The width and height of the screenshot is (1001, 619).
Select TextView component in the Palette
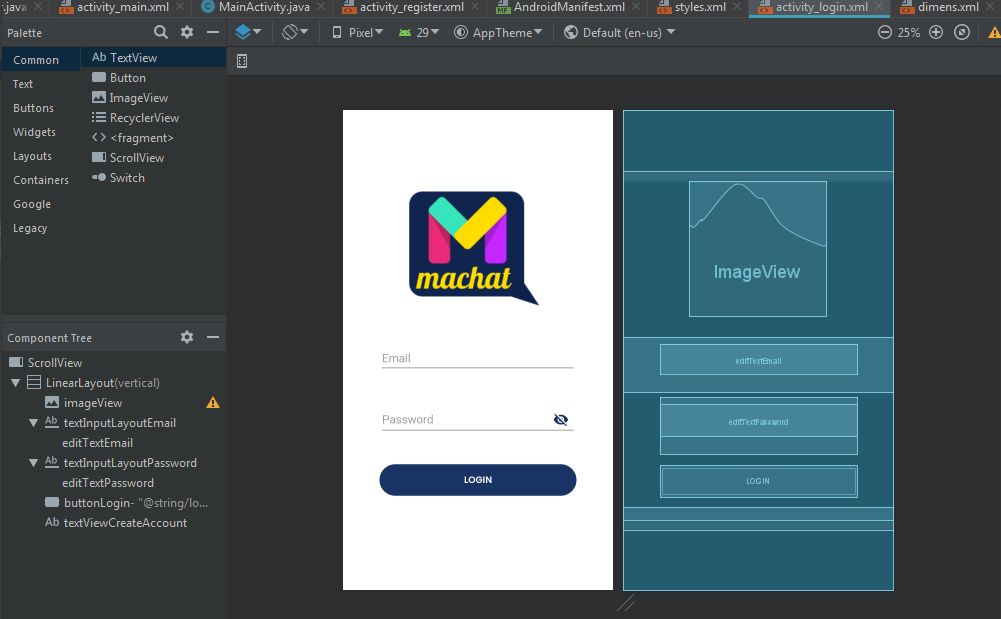[x=130, y=57]
